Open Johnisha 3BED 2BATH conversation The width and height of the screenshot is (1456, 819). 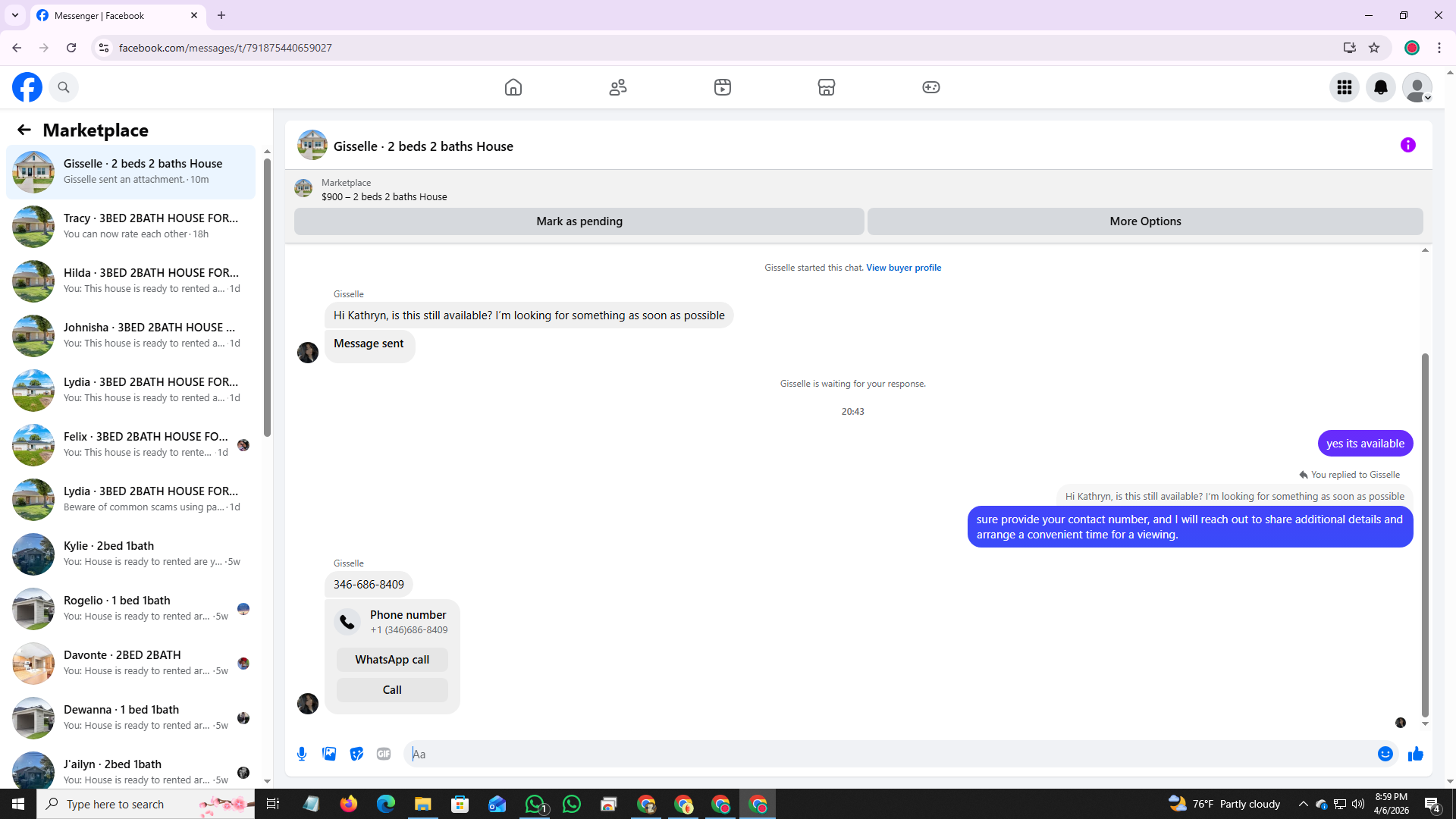tap(131, 336)
